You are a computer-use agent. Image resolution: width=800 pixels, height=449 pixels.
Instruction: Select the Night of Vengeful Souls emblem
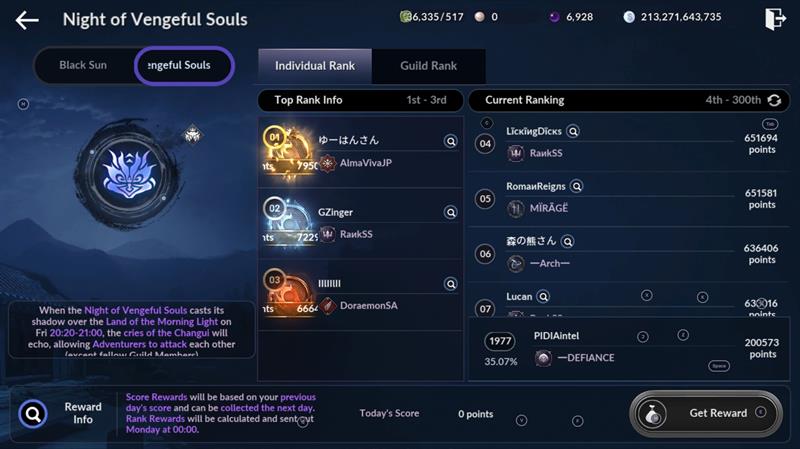[129, 174]
